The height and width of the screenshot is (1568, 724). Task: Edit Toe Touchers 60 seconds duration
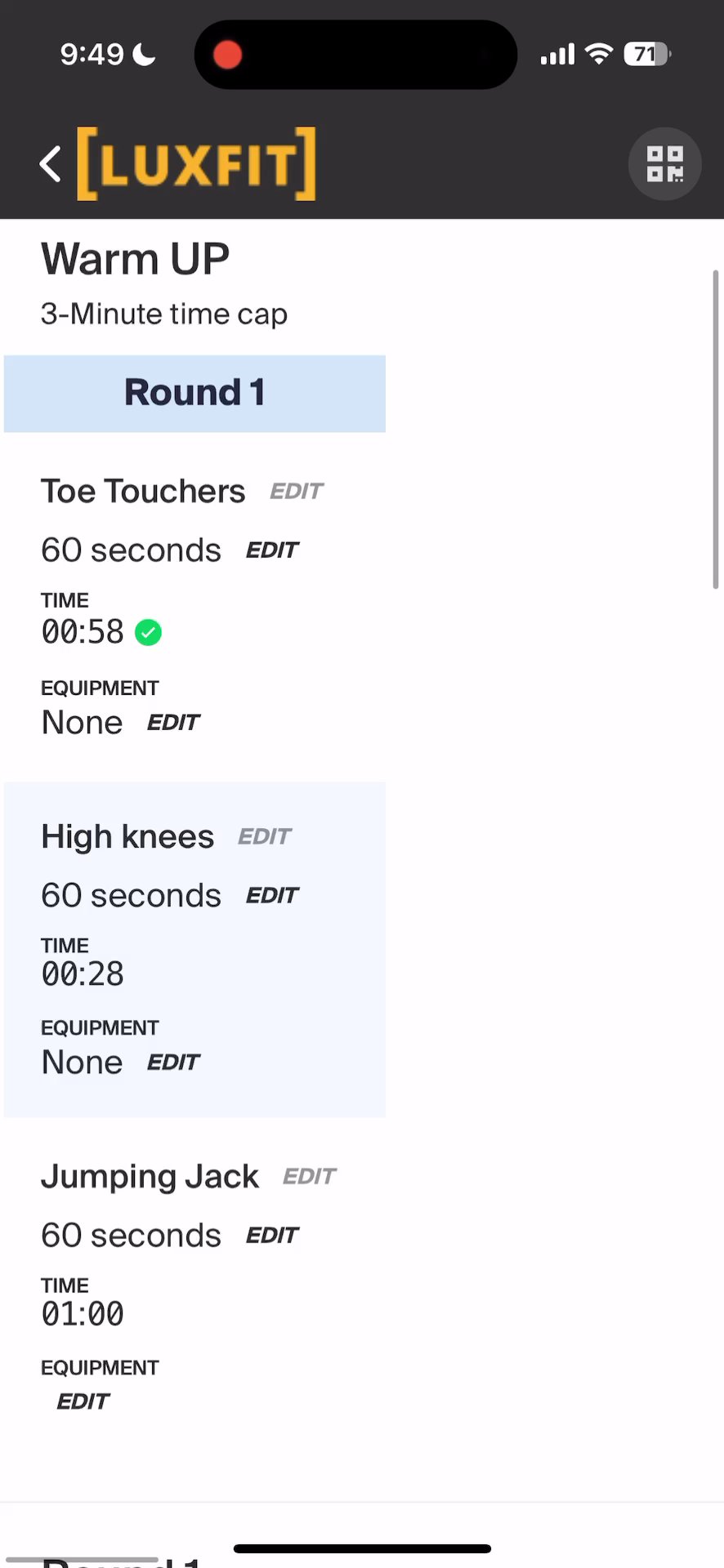272,550
